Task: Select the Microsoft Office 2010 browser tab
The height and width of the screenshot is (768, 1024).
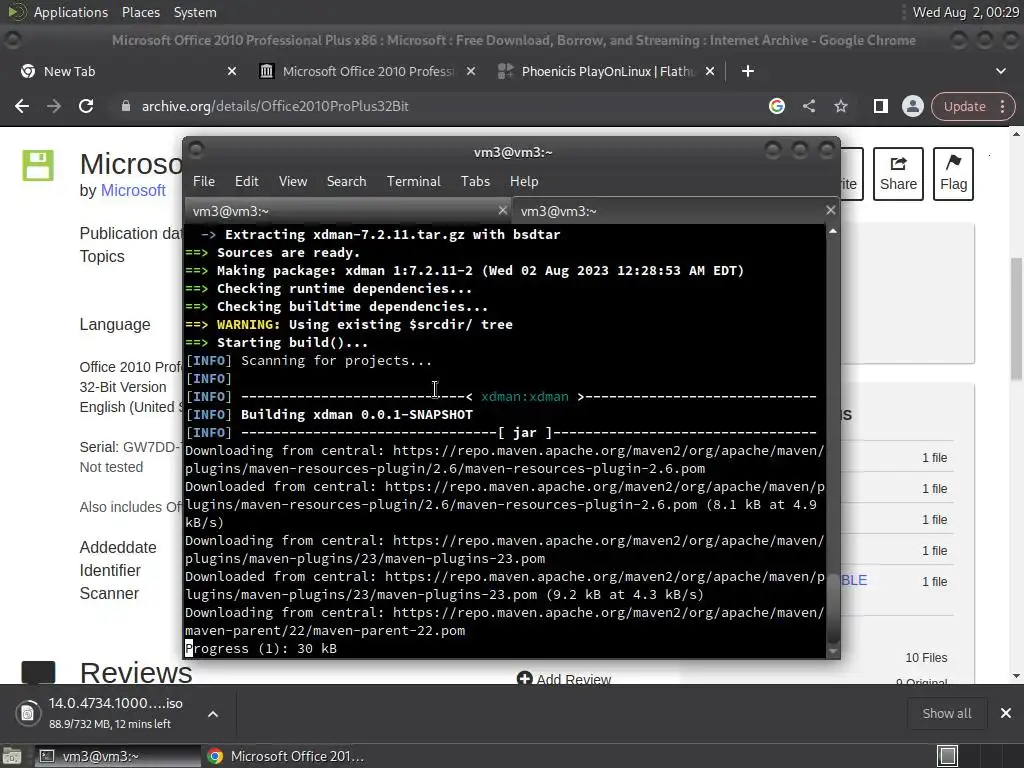Action: point(367,71)
